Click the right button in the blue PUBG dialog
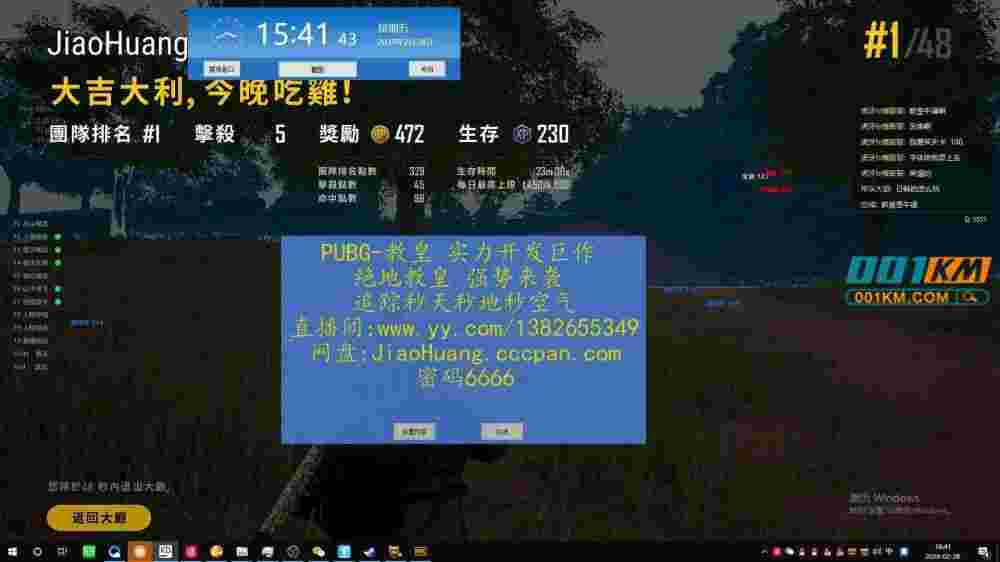This screenshot has width=1000, height=562. coord(502,432)
